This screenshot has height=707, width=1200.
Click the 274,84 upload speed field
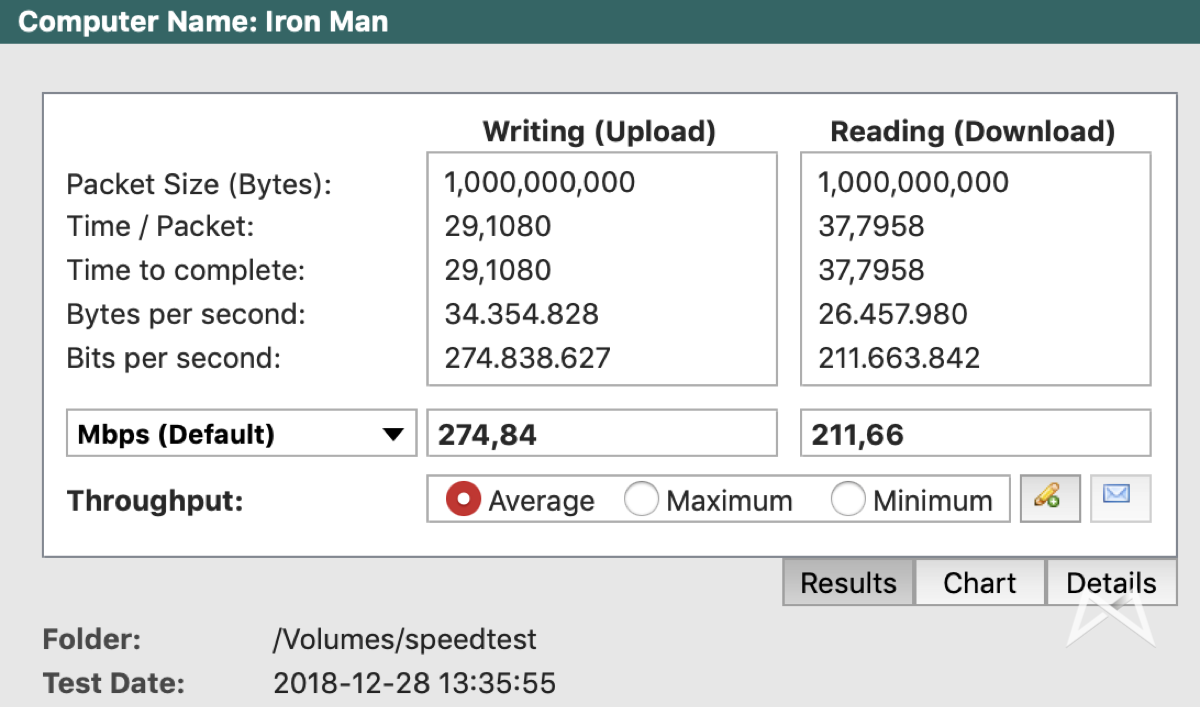(601, 435)
